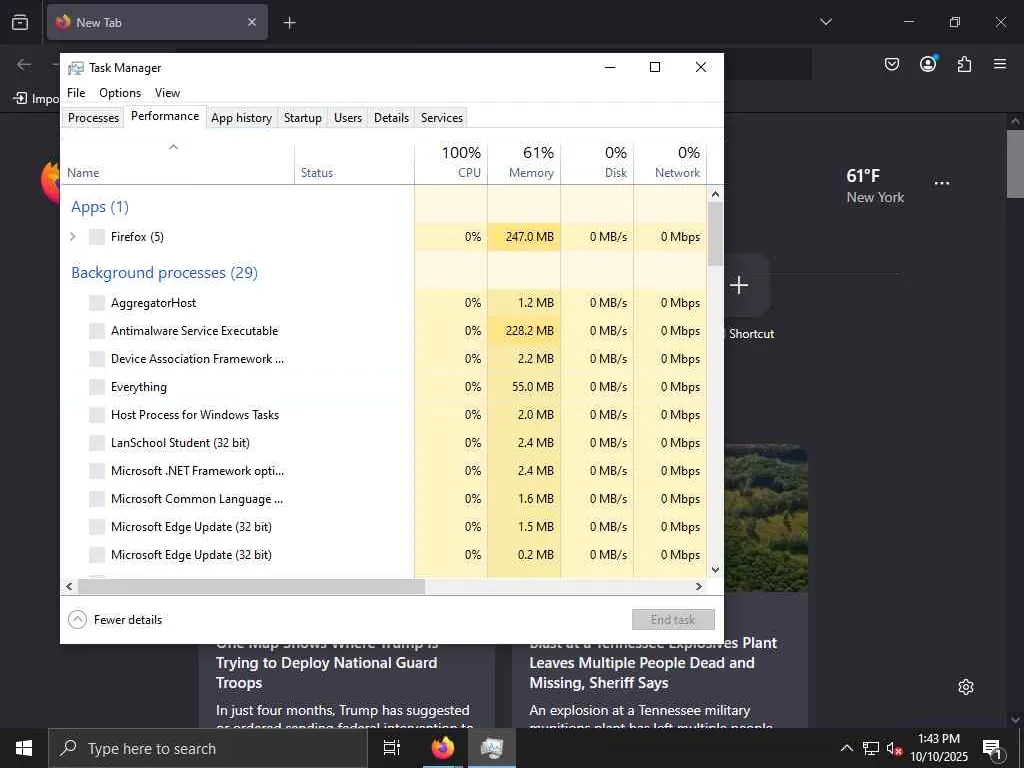
Task: Click the Everything process icon
Action: tap(97, 387)
